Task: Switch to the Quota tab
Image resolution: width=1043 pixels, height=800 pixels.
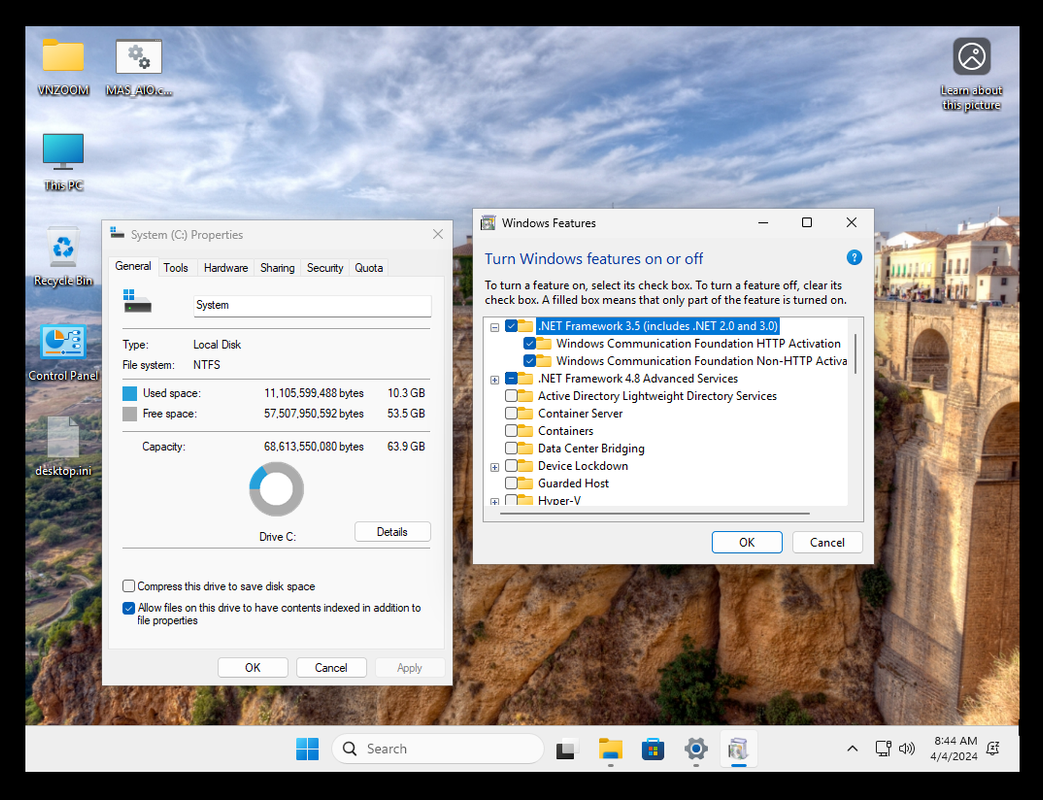Action: click(369, 267)
